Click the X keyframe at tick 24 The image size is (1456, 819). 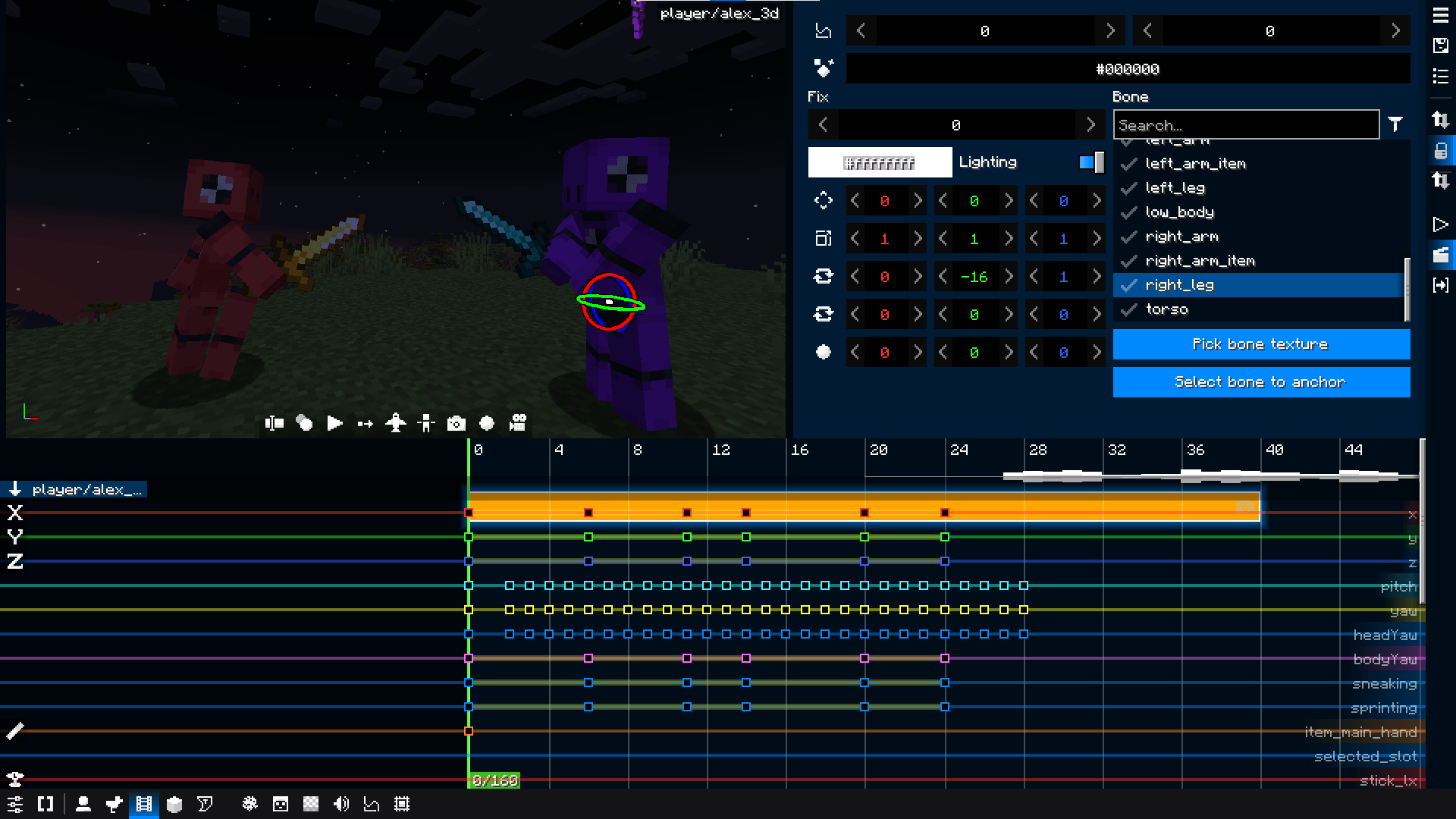(x=945, y=513)
